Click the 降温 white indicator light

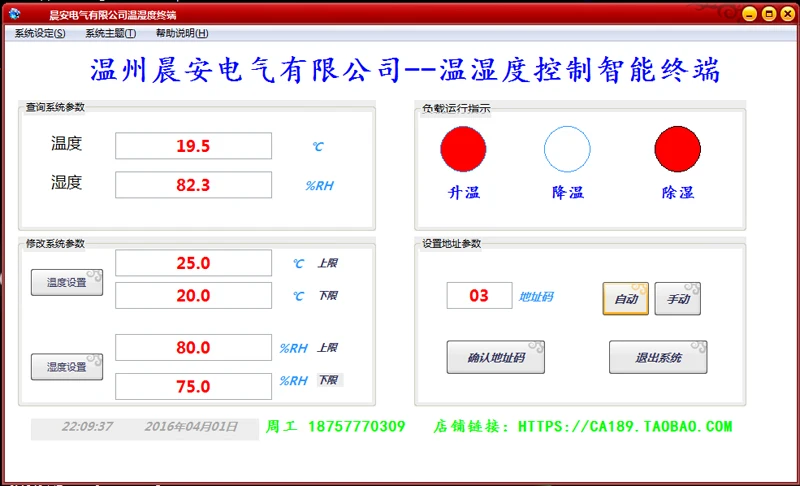pos(567,149)
